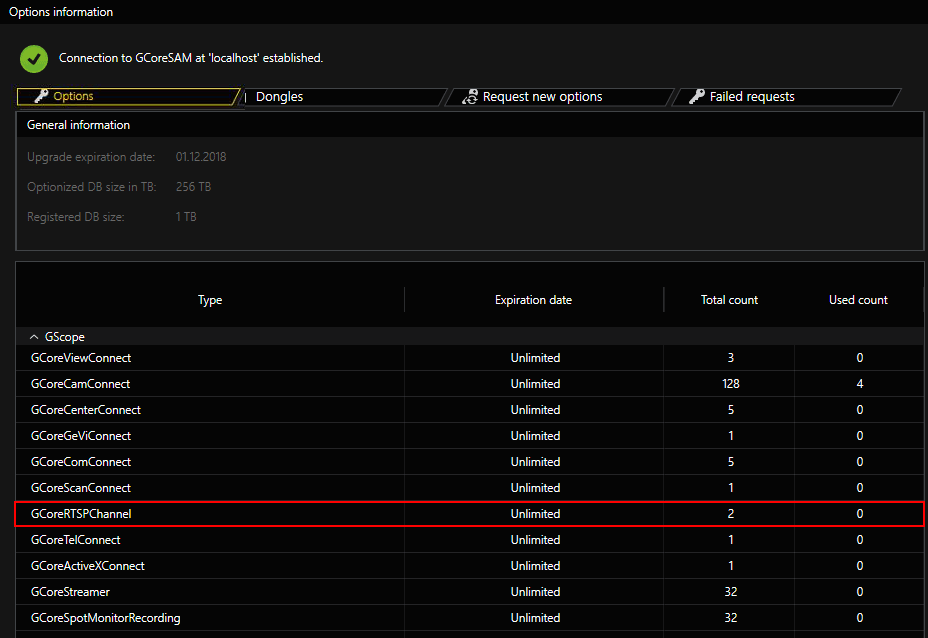Click the 256 TB optionized DB size value

click(193, 187)
